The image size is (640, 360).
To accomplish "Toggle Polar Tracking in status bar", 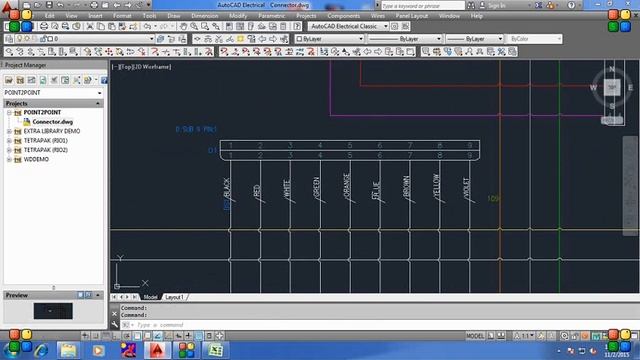I will point(127,336).
